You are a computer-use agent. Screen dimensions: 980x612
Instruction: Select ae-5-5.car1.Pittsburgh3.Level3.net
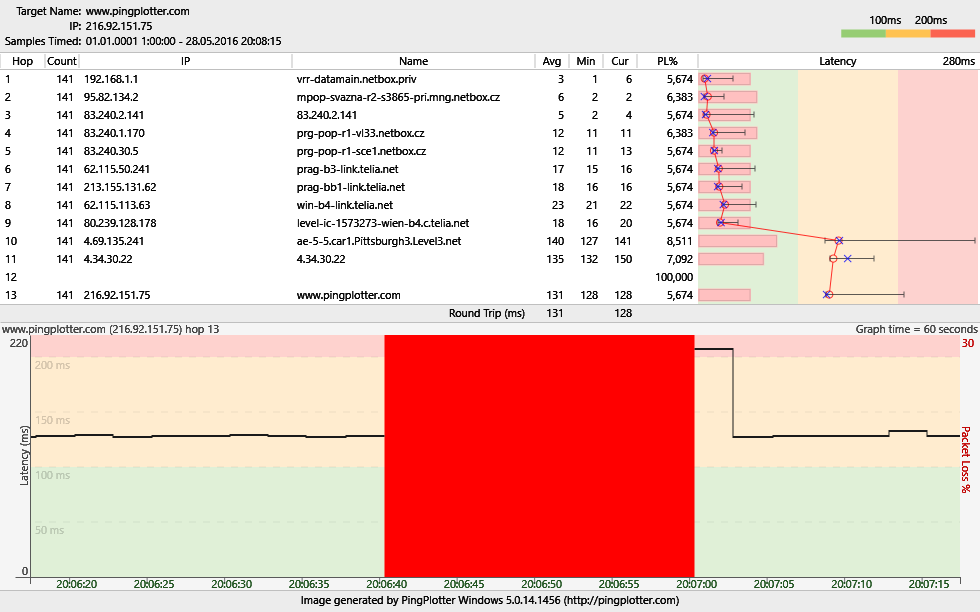[x=379, y=241]
